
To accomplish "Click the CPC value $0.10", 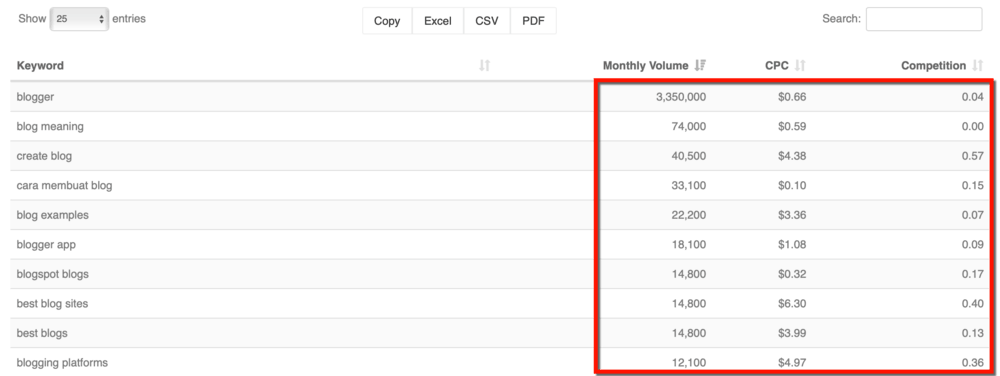I will (792, 185).
